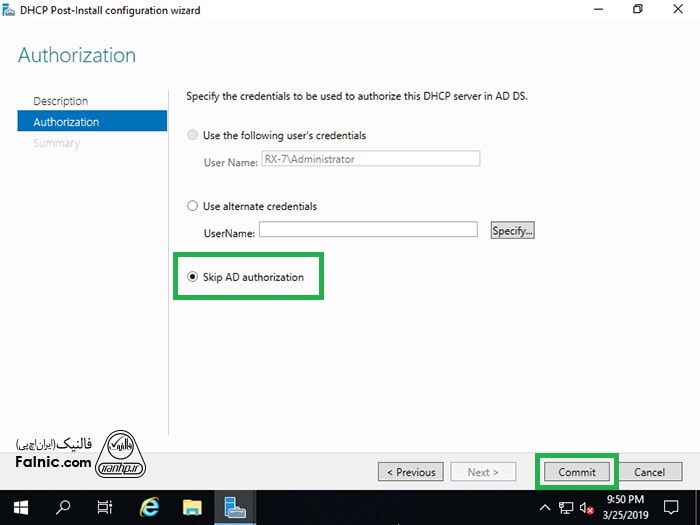The width and height of the screenshot is (700, 525).
Task: Click the network status tray icon
Action: (566, 508)
